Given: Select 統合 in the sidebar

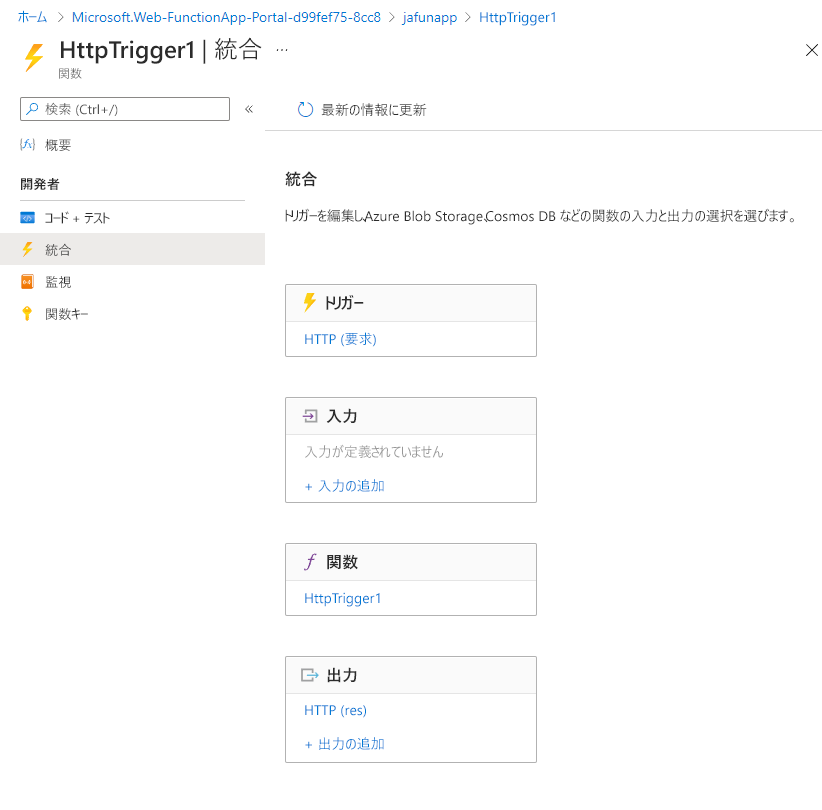Looking at the screenshot, I should [132, 249].
